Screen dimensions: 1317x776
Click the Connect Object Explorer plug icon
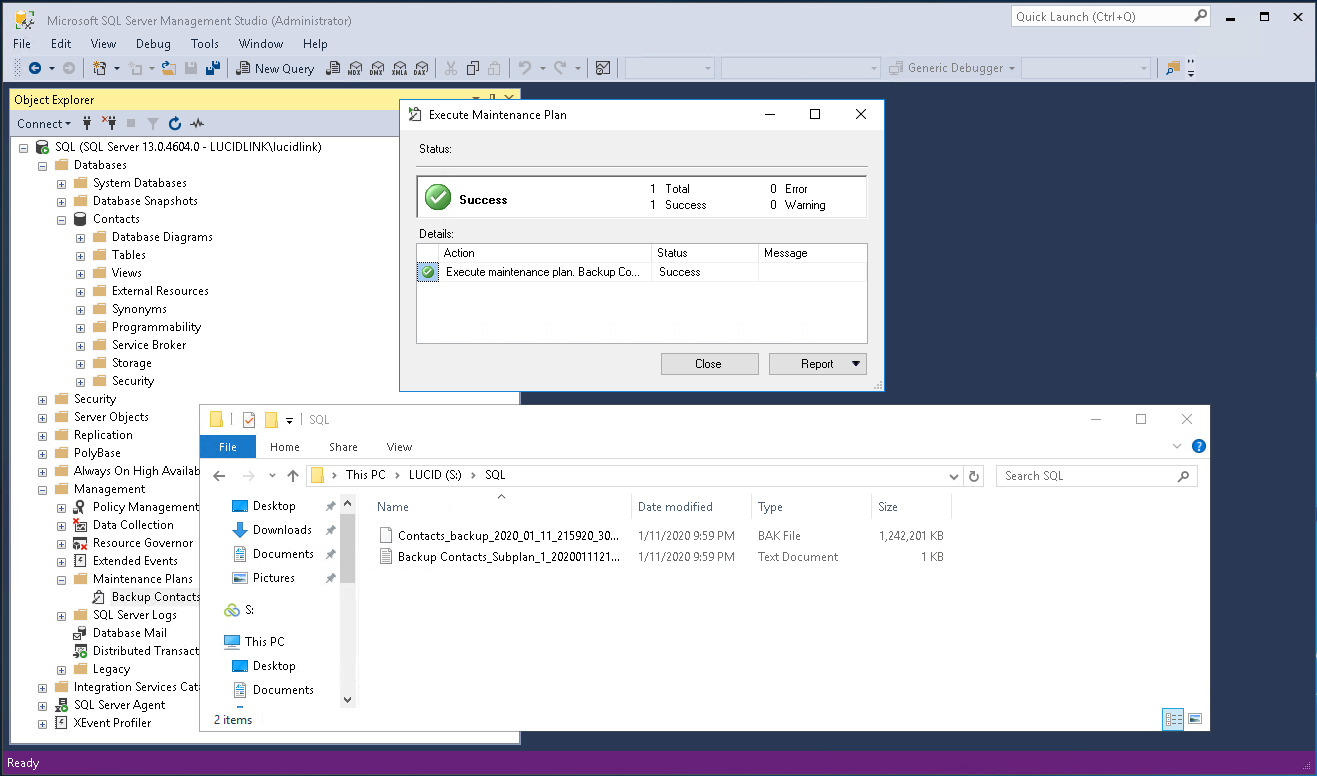pyautogui.click(x=87, y=124)
